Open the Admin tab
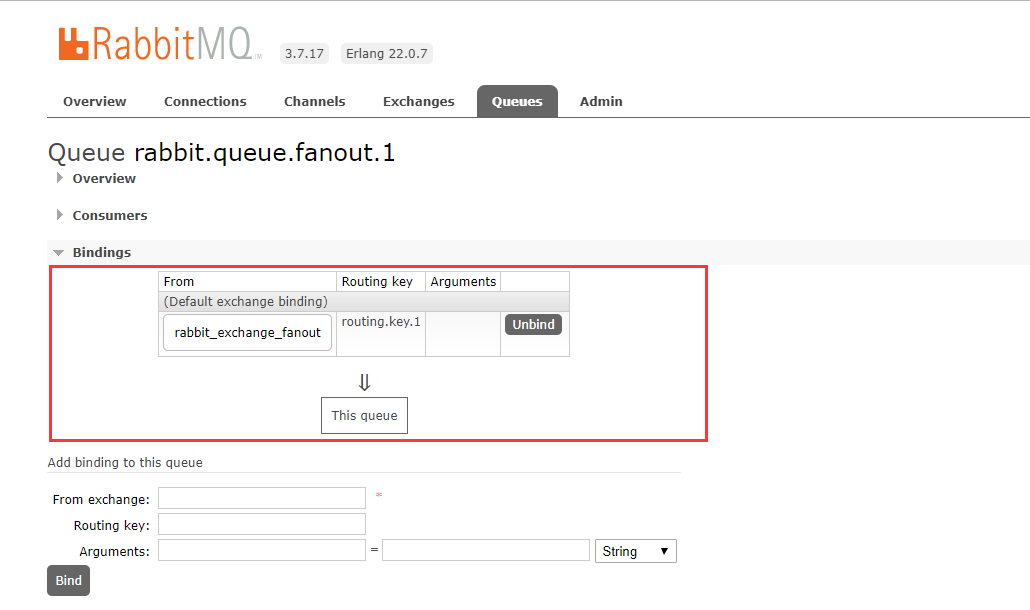 tap(601, 101)
